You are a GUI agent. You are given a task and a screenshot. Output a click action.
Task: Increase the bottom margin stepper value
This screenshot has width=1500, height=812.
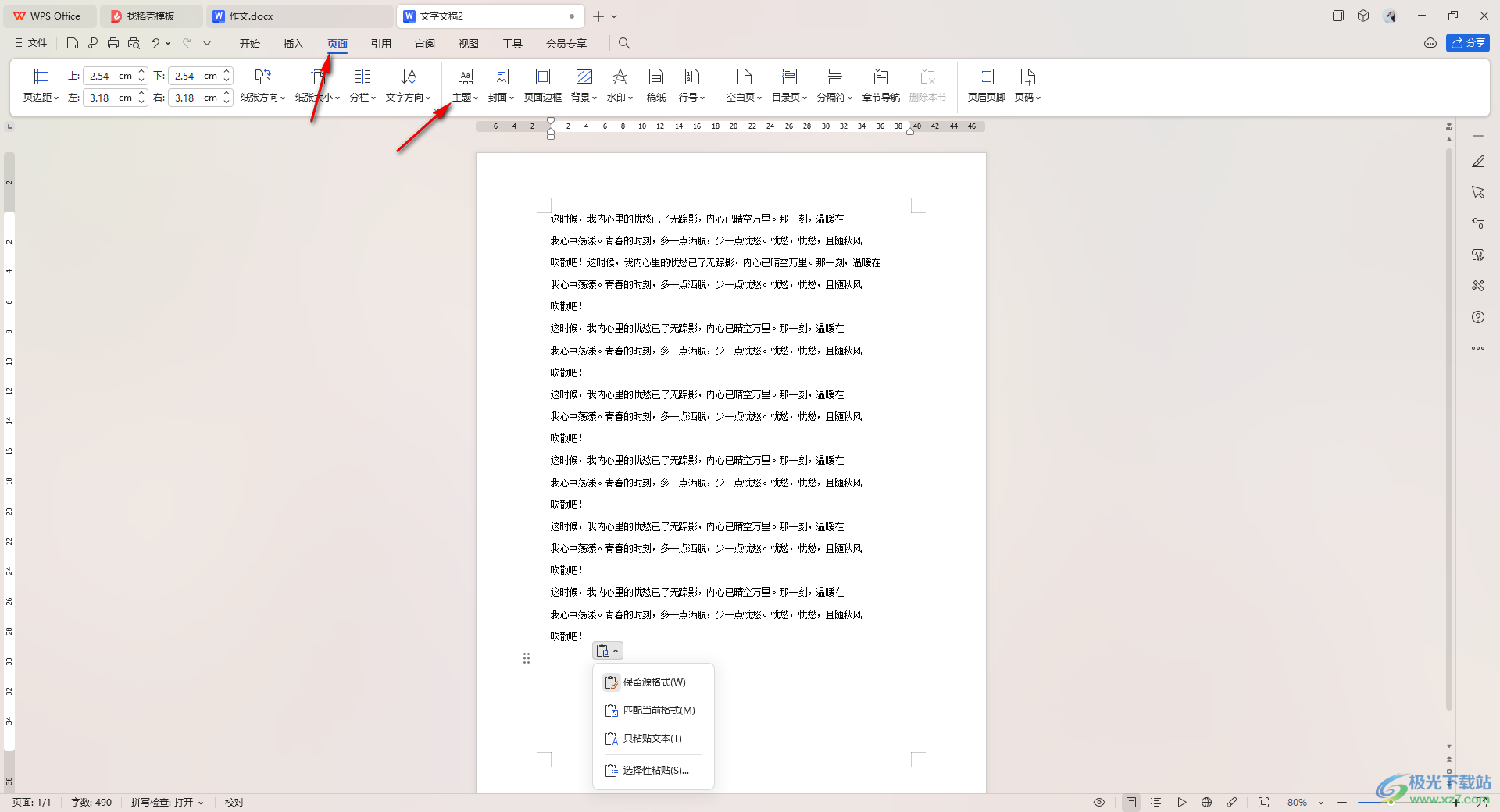point(227,72)
